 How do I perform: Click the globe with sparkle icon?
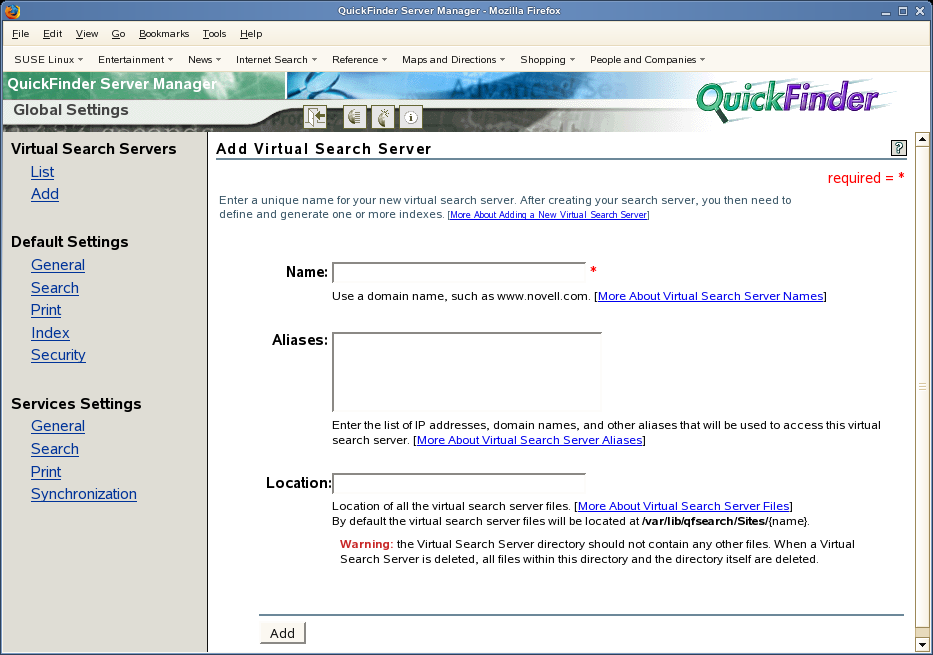(x=383, y=117)
